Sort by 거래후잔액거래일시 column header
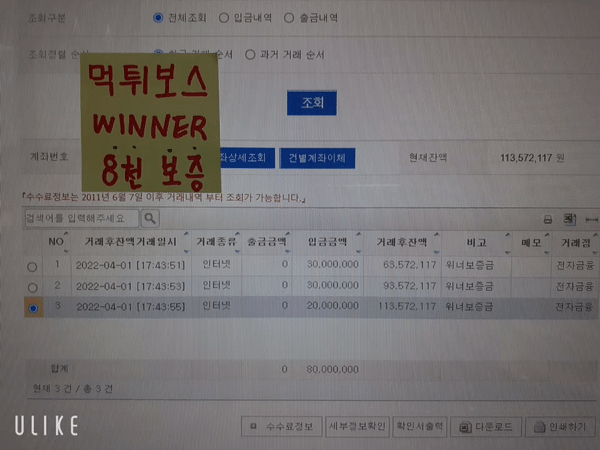600x450 pixels. 131,242
